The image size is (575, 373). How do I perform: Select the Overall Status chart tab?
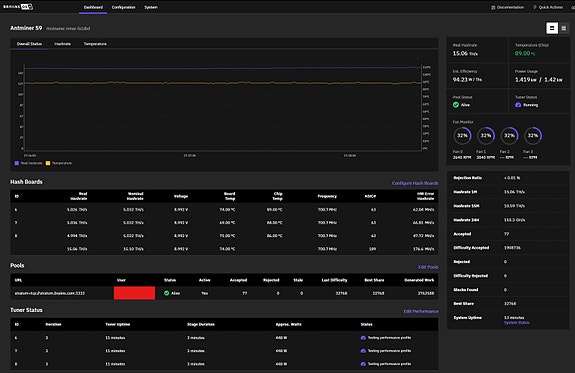[x=29, y=44]
